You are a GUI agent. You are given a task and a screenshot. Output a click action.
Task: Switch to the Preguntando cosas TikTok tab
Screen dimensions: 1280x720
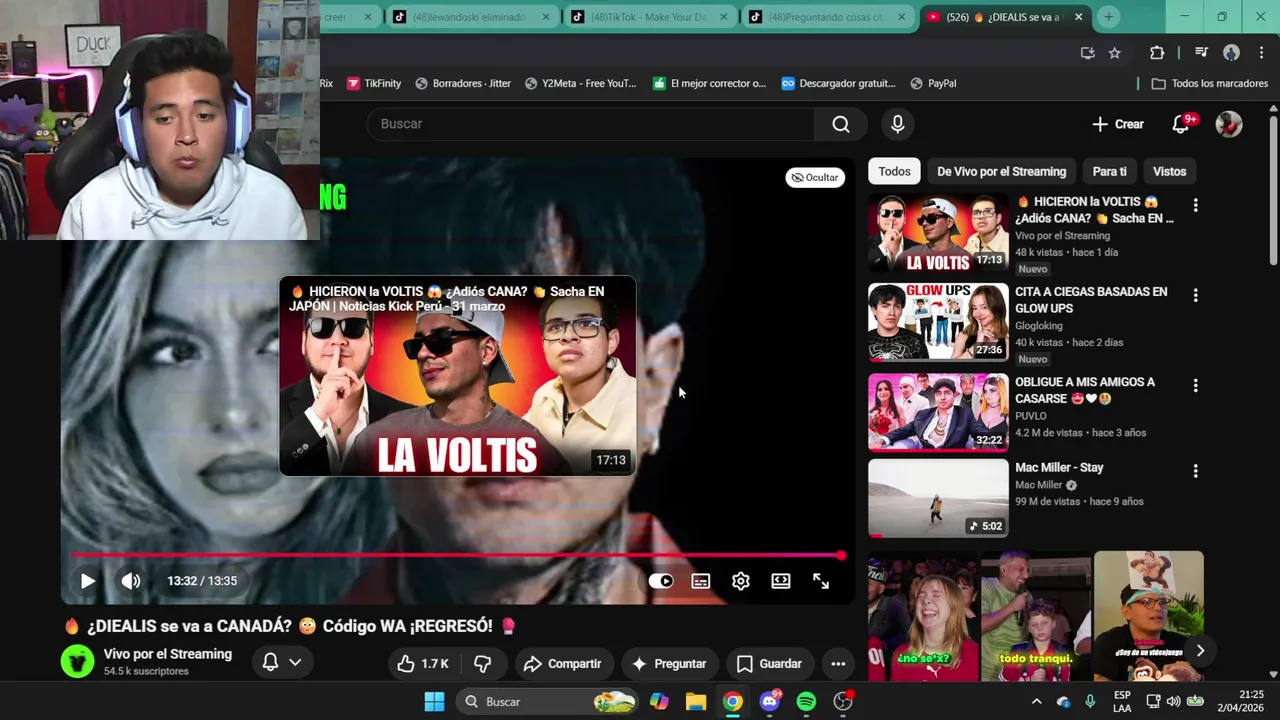click(826, 17)
